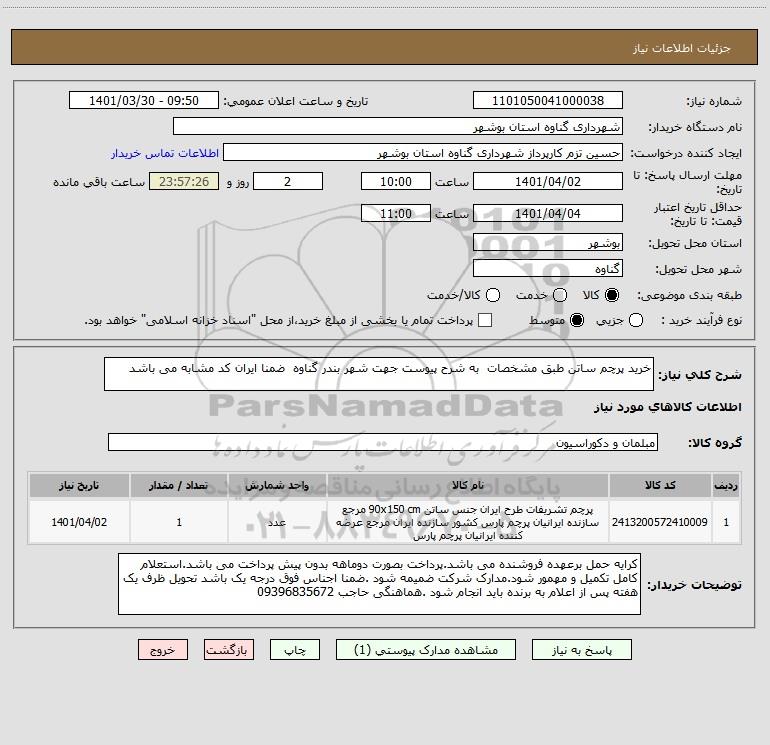Viewport: 770px width, 745px height.
Task: Click the quantity cell in row 1
Action: coord(179,522)
